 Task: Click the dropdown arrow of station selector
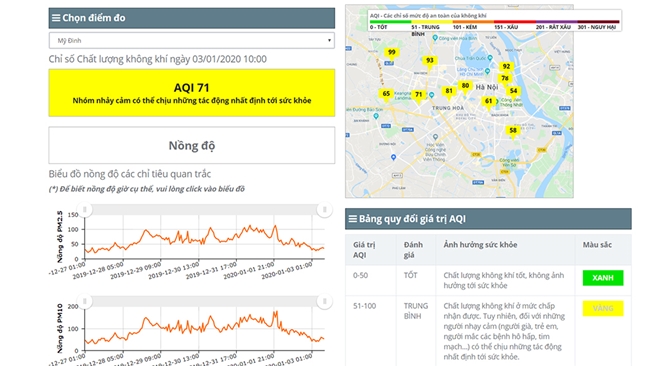329,41
